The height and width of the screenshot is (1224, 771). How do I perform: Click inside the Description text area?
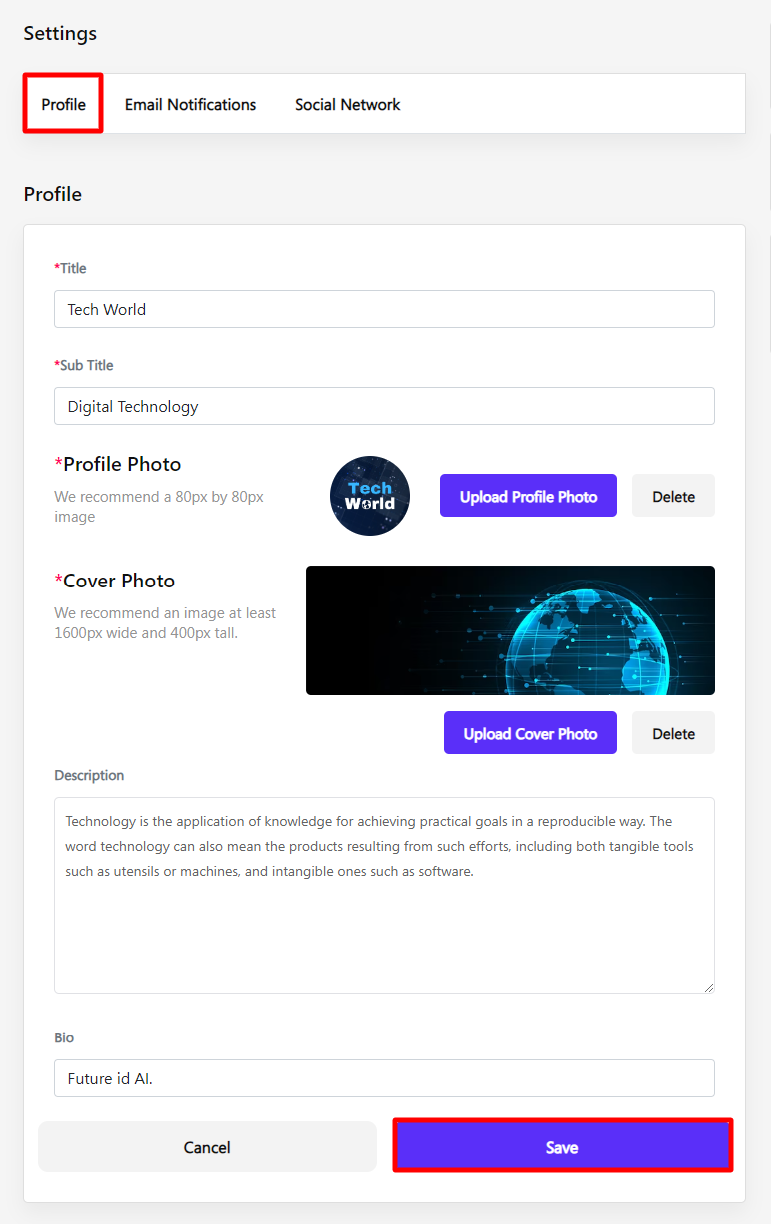pyautogui.click(x=384, y=920)
